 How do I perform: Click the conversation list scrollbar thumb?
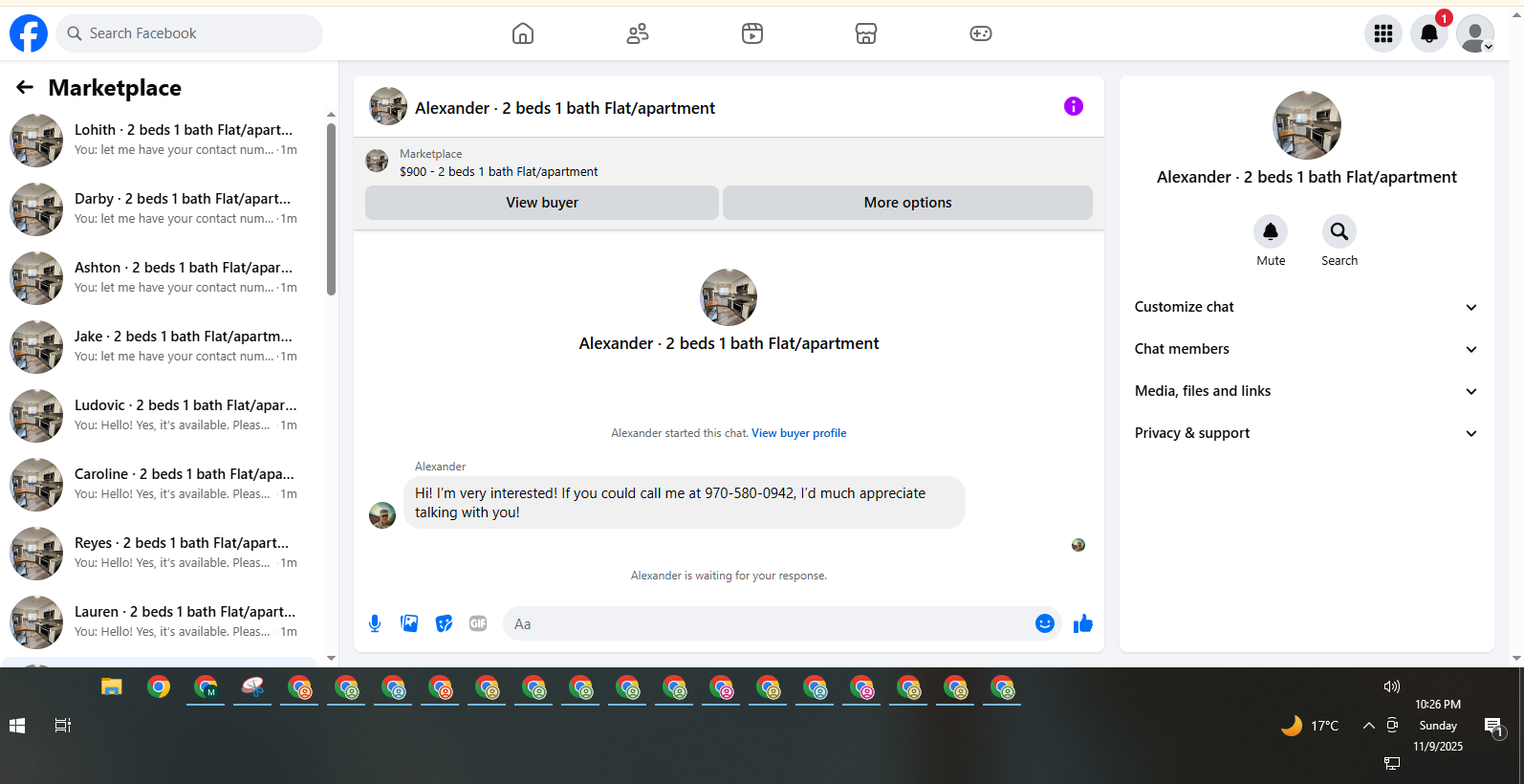(331, 209)
